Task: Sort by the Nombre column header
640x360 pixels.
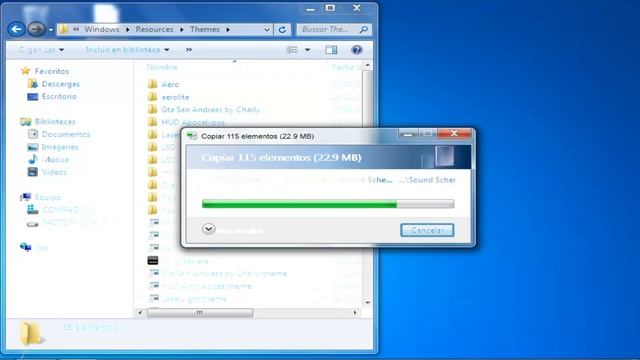Action: coord(162,67)
